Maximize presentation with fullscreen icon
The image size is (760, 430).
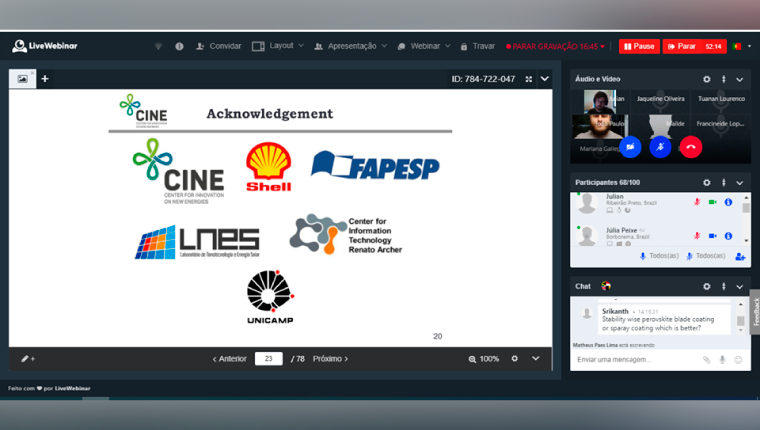[528, 79]
